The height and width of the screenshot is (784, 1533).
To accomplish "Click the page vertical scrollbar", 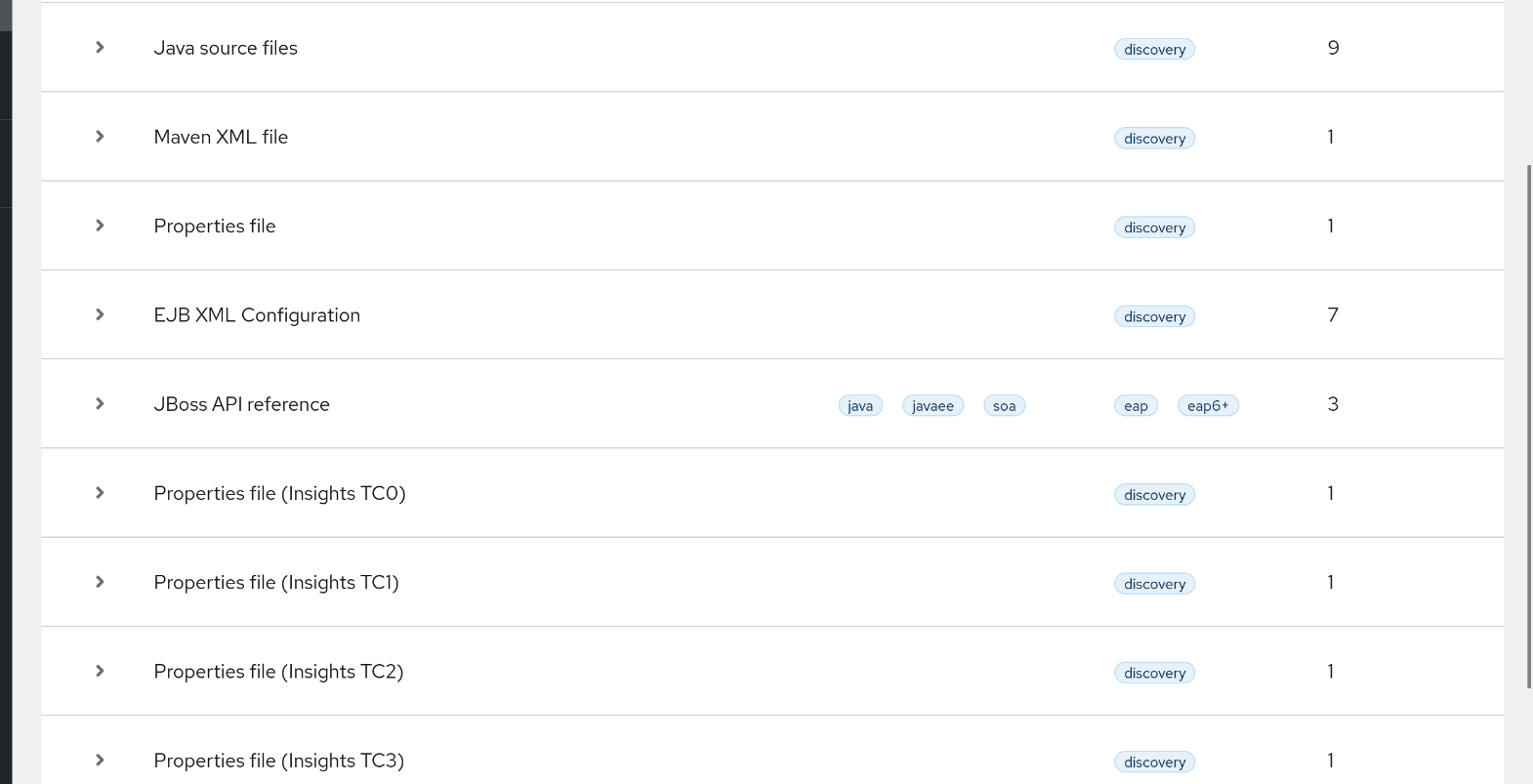I will (x=1529, y=426).
